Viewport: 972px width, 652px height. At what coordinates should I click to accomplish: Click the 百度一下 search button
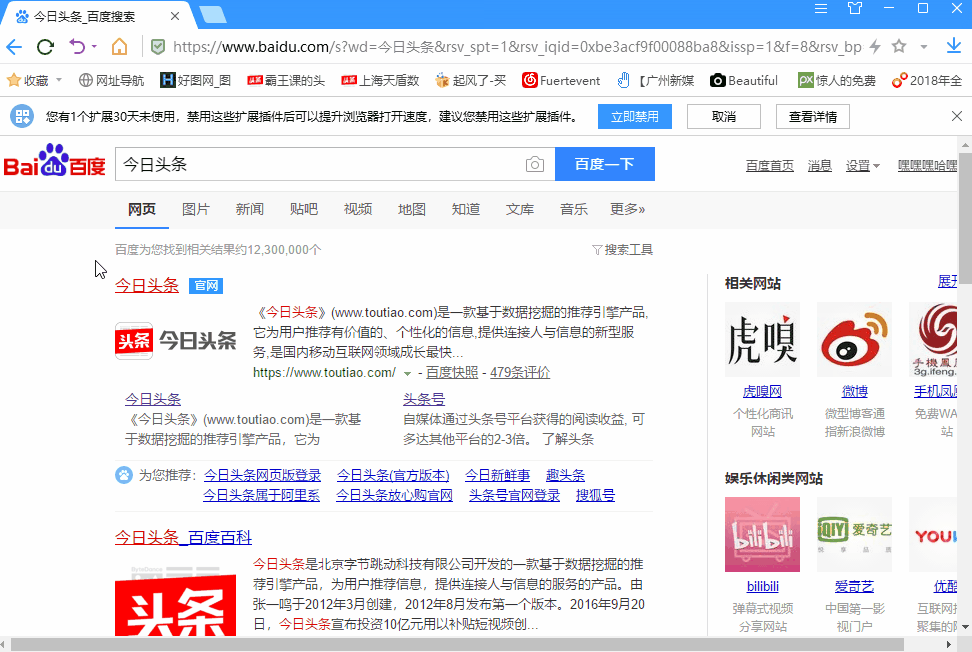pos(604,164)
